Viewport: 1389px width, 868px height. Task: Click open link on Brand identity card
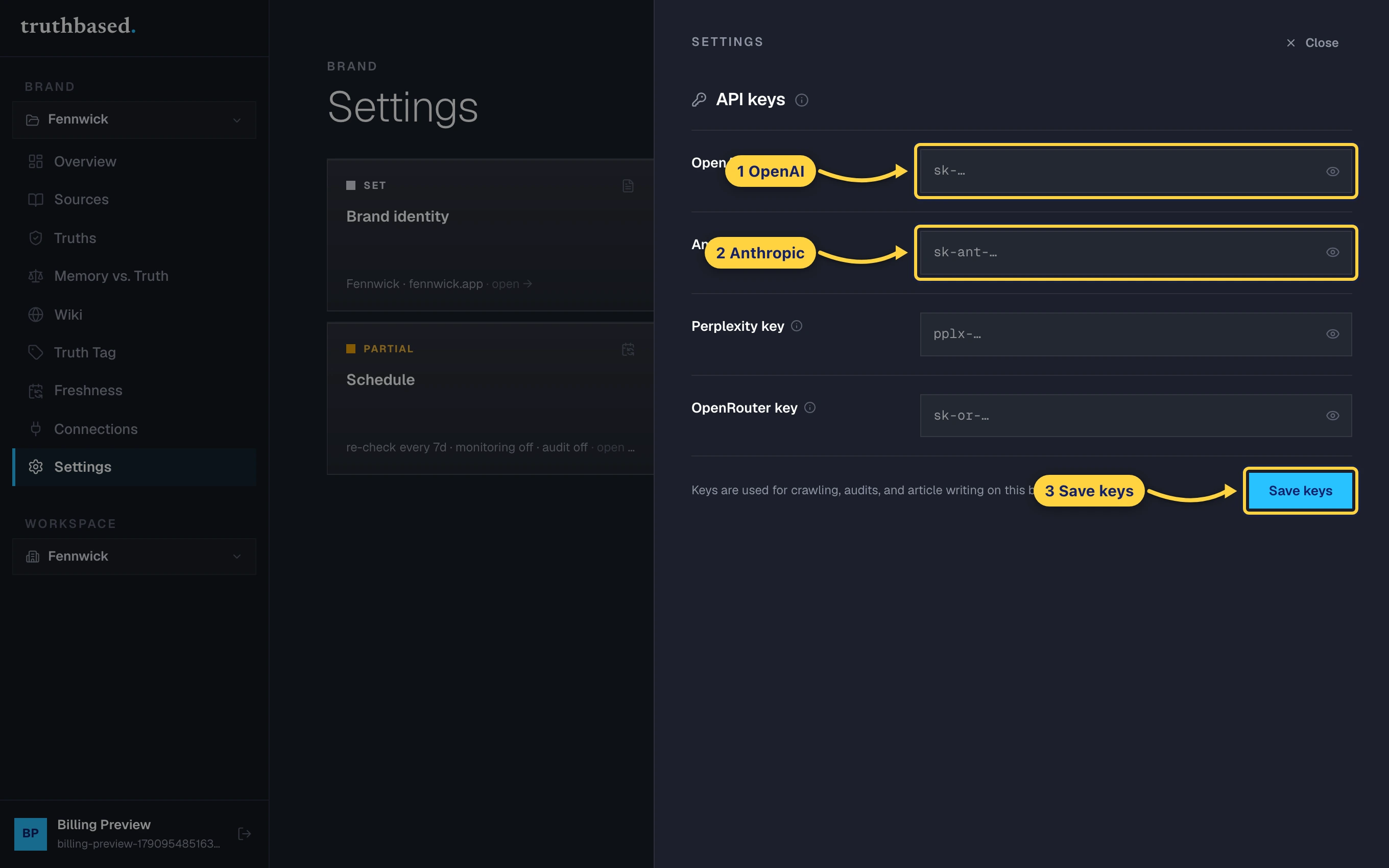tap(511, 284)
